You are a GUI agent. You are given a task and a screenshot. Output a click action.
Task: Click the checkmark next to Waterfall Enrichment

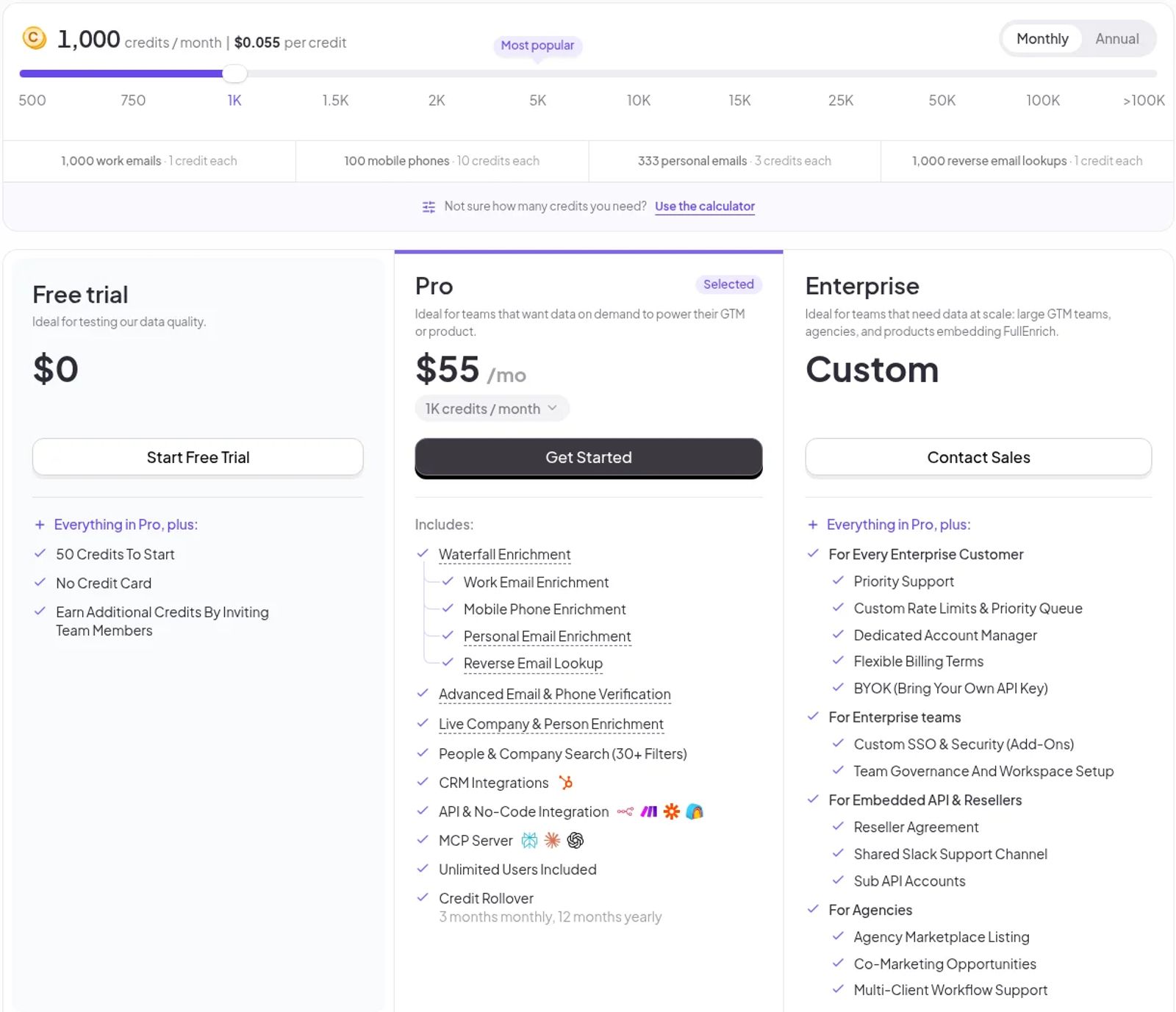point(423,553)
